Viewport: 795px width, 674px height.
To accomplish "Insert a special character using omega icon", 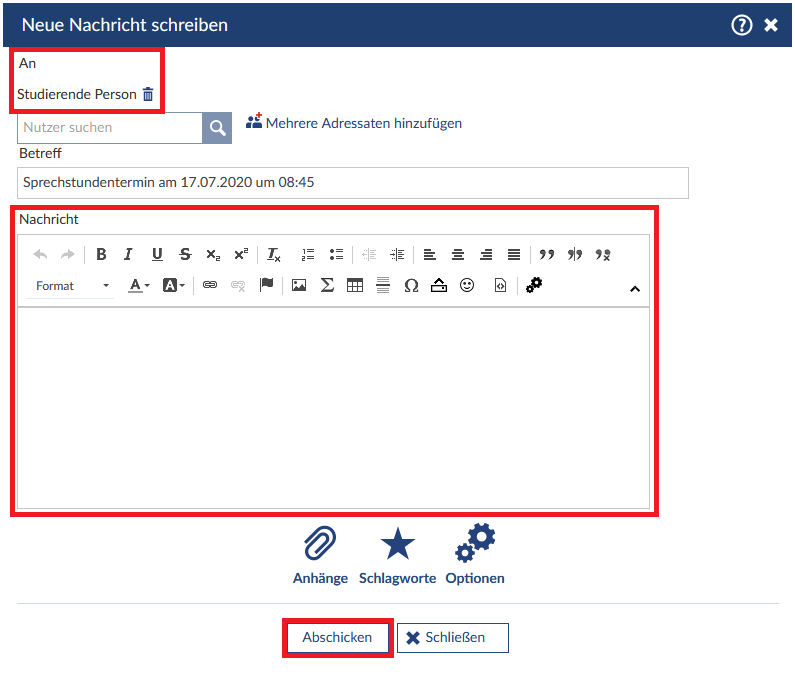I will click(x=411, y=286).
